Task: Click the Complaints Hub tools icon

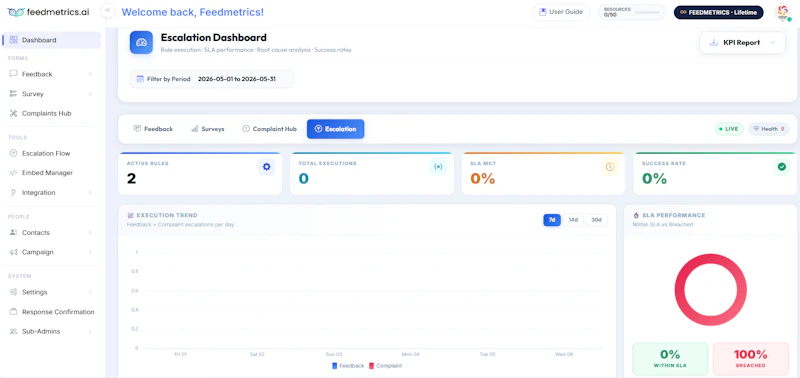Action: pyautogui.click(x=13, y=113)
